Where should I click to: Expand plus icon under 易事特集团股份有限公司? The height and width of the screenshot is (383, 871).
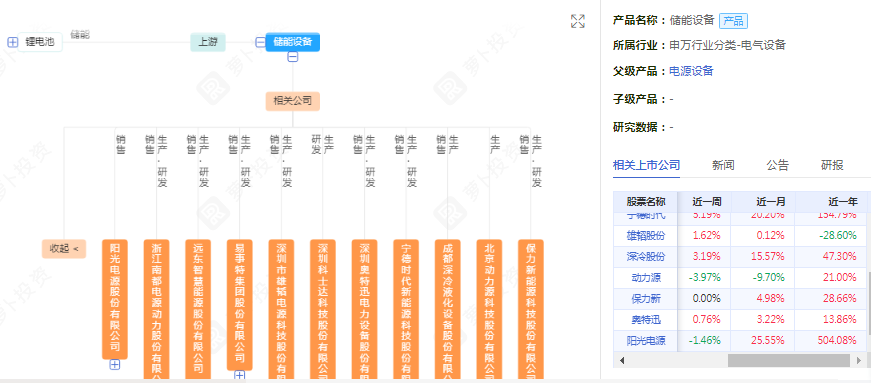[239, 376]
